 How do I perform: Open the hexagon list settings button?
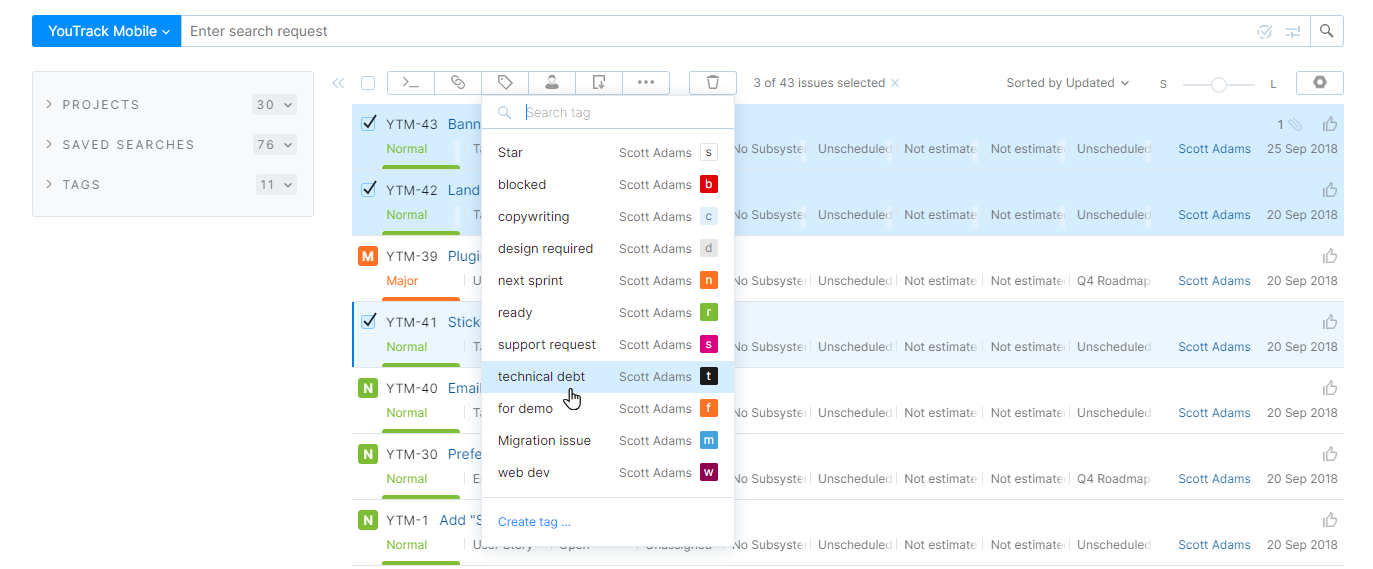click(1320, 83)
